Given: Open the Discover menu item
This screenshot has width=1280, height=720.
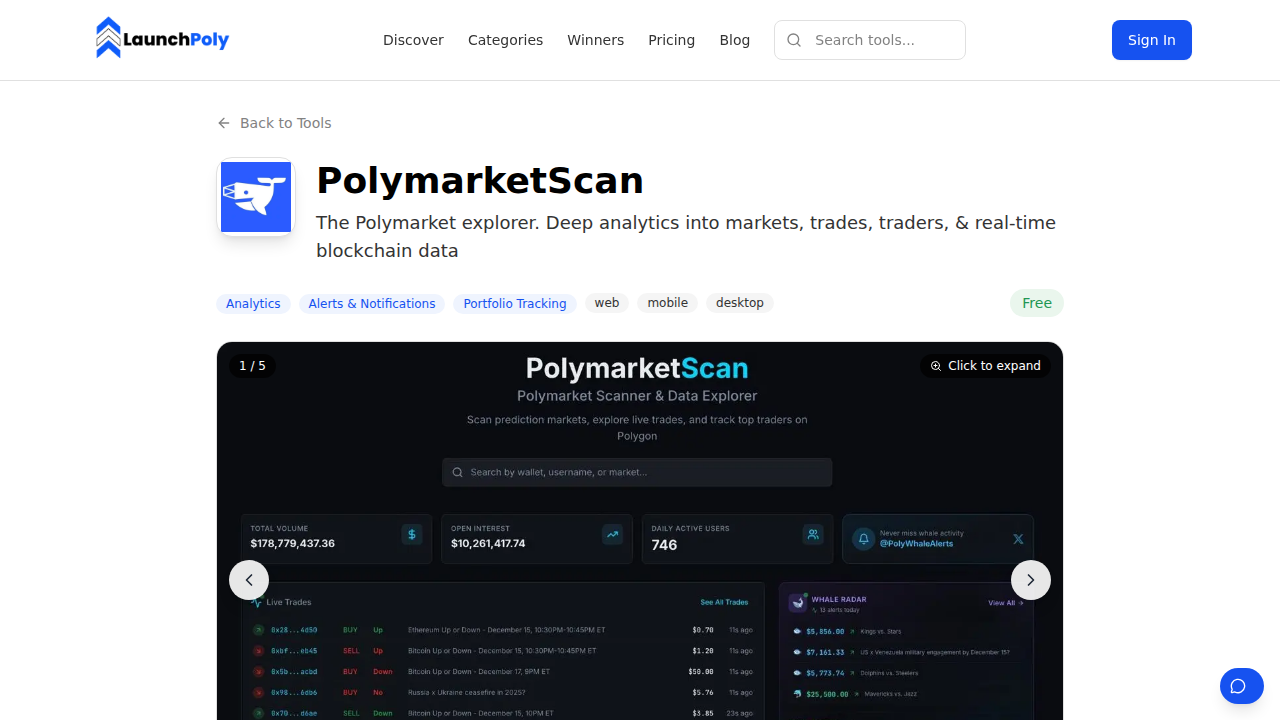Looking at the screenshot, I should 413,40.
